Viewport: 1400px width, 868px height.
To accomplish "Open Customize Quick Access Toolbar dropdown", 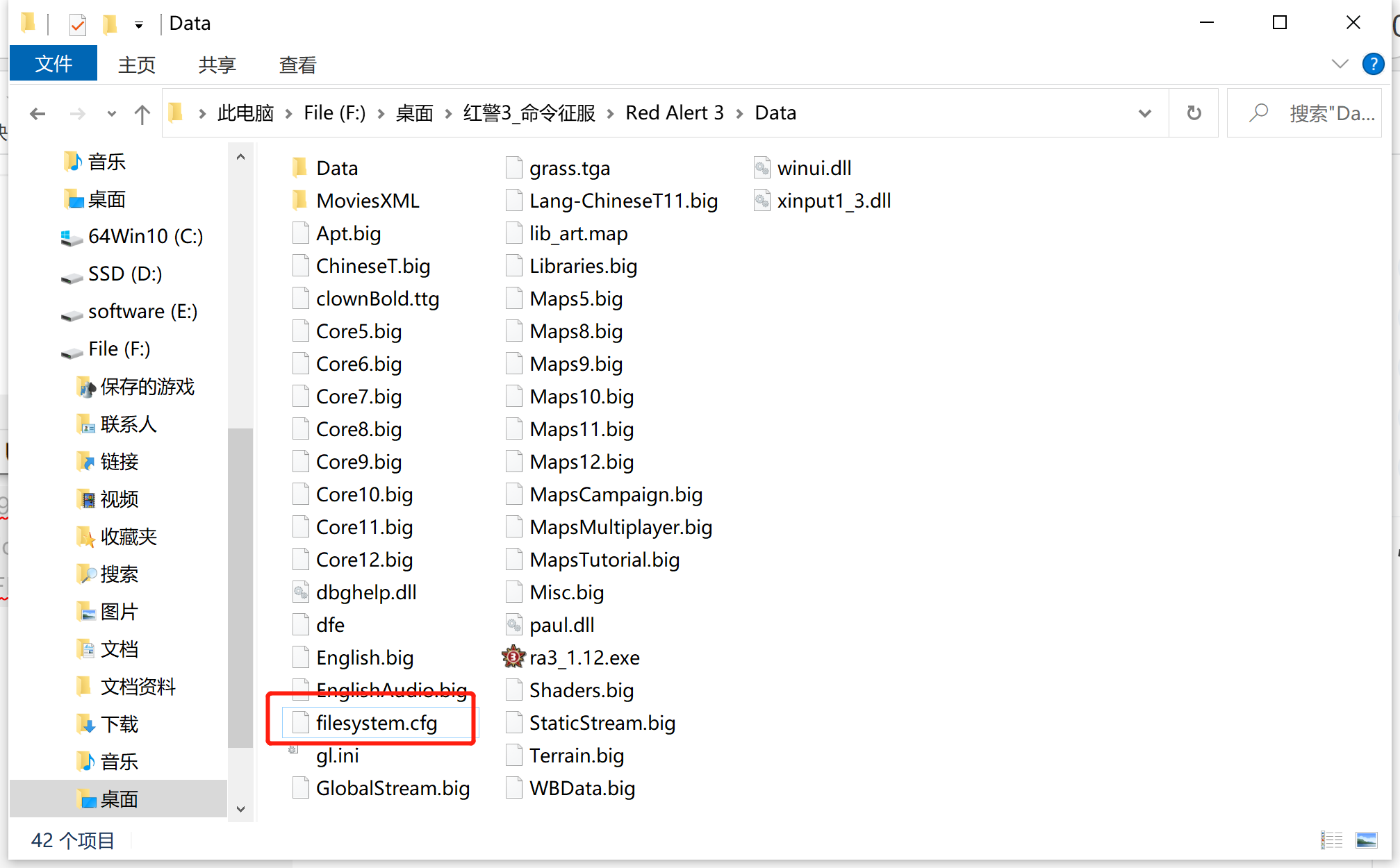I will (x=139, y=26).
